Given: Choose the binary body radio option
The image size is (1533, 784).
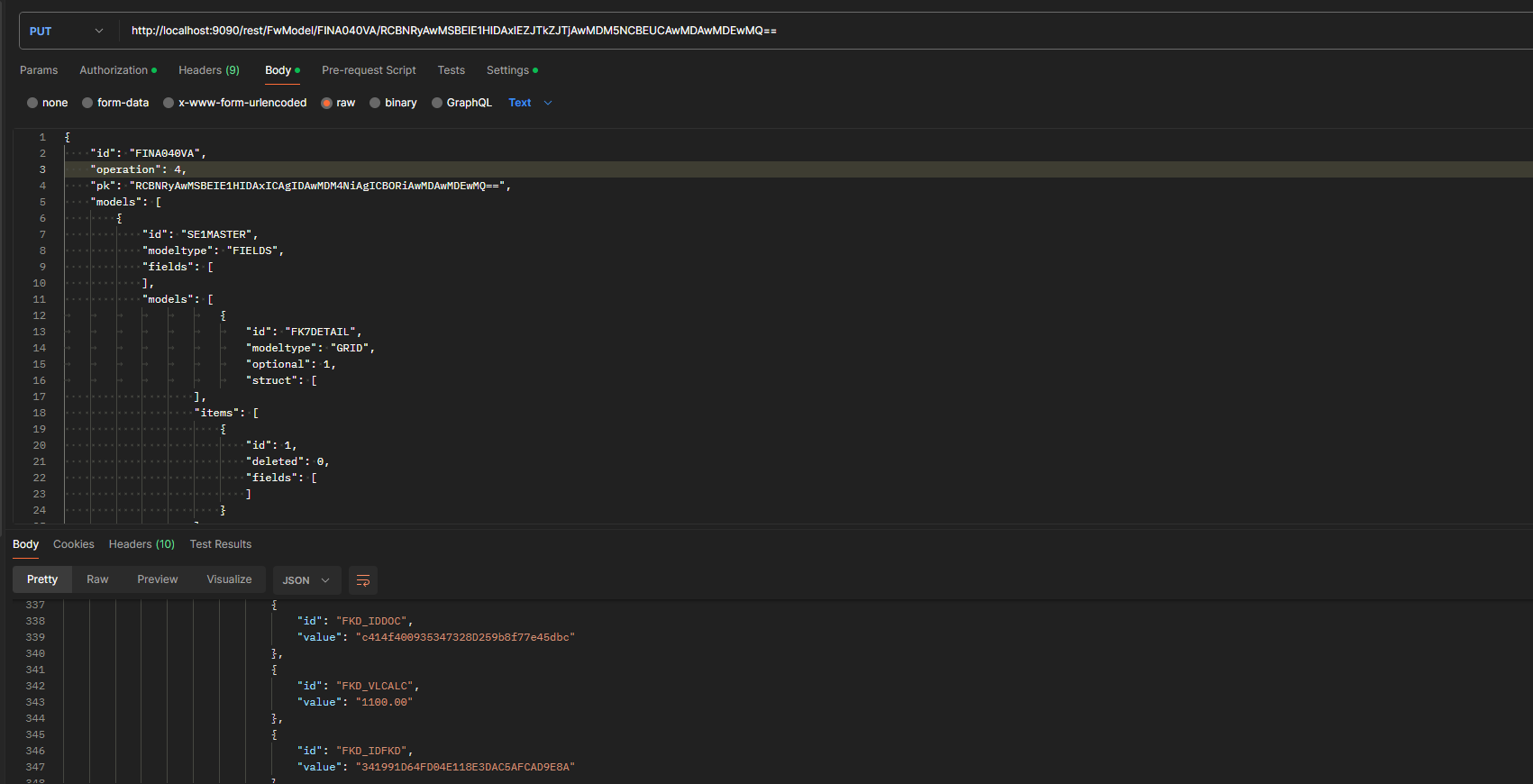Looking at the screenshot, I should pyautogui.click(x=375, y=103).
